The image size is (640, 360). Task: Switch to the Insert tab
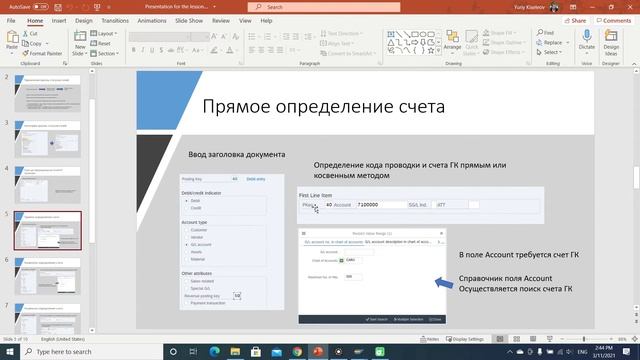pos(59,20)
